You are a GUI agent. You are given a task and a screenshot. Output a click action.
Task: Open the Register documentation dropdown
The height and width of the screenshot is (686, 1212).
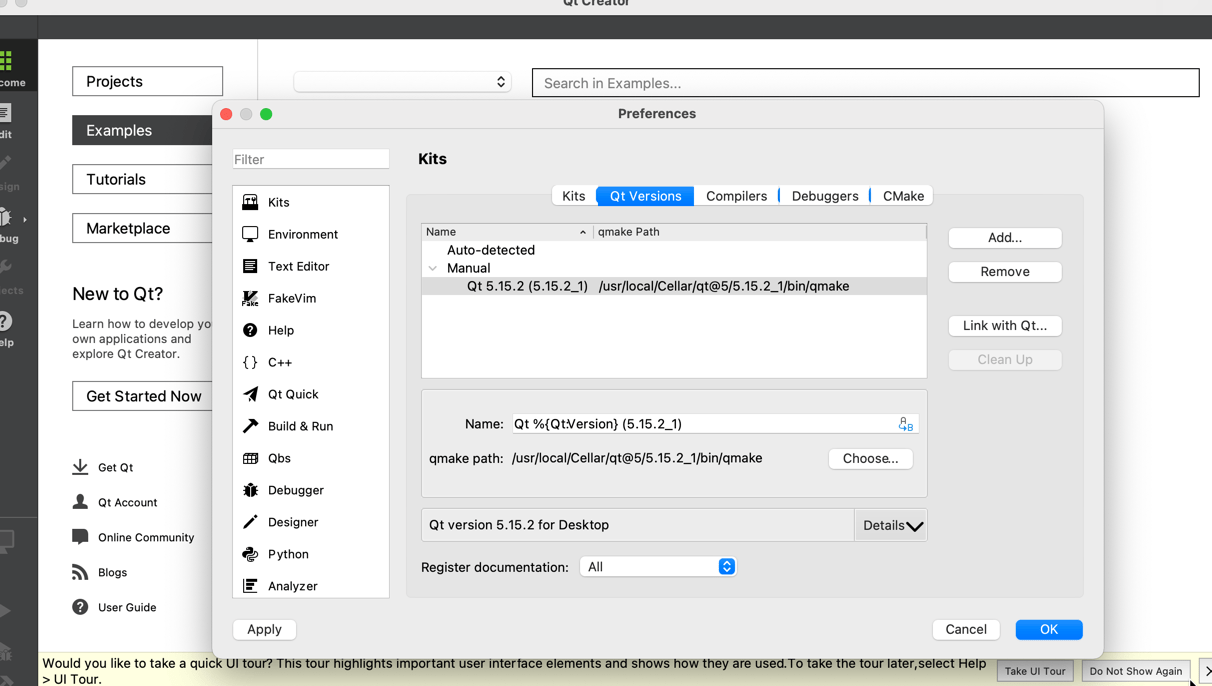tap(658, 566)
